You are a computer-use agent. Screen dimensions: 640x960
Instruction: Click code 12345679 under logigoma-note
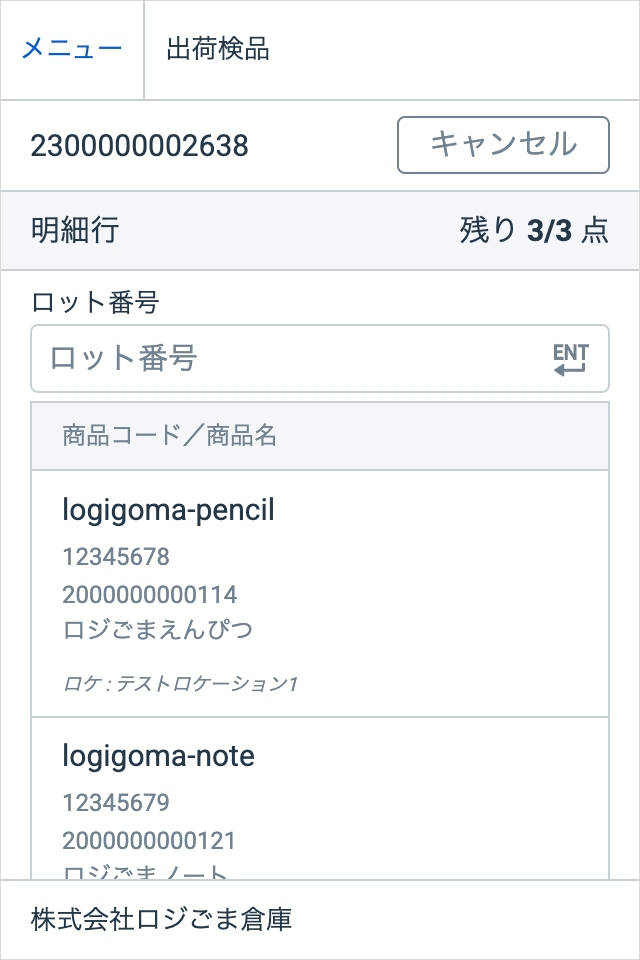pos(116,802)
